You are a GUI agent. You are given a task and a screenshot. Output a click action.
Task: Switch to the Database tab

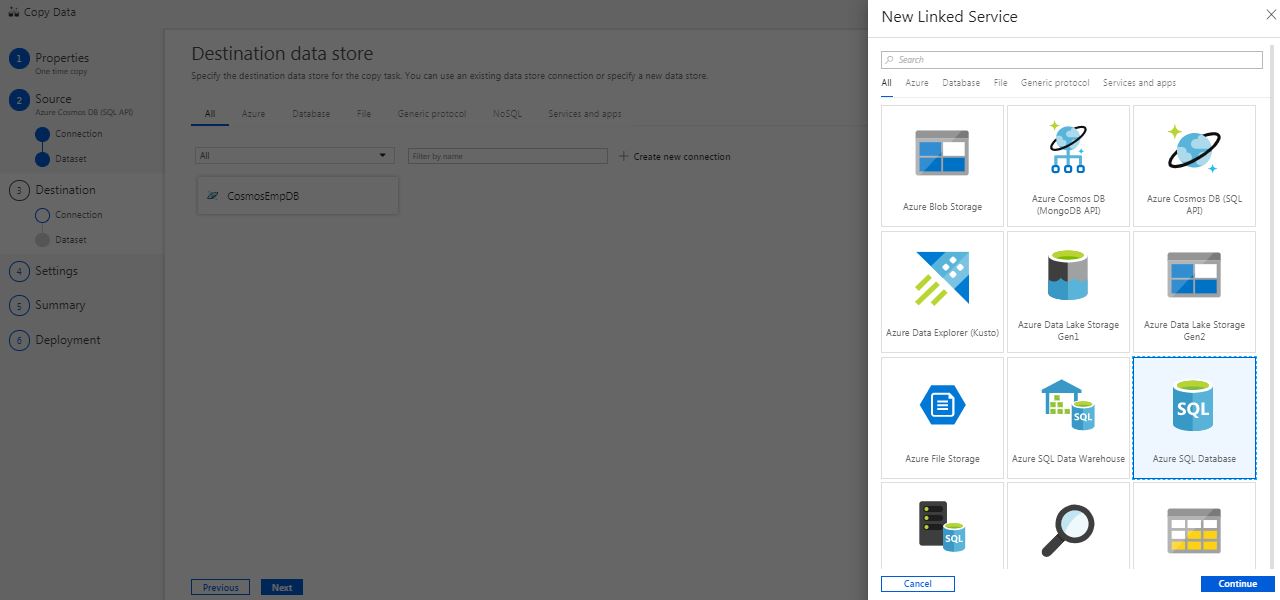pyautogui.click(x=961, y=83)
